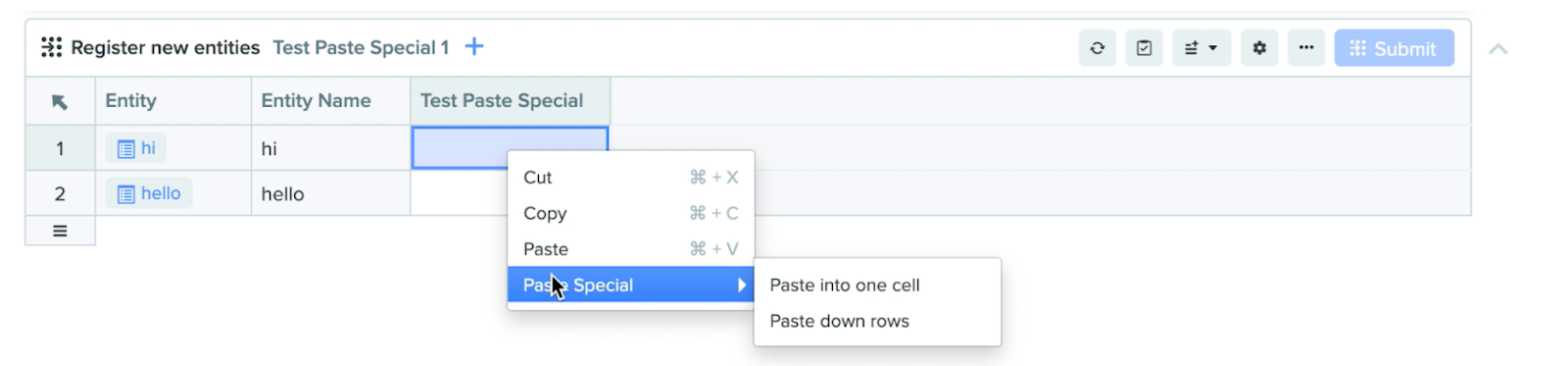Open the more options ellipsis menu

tap(1306, 48)
